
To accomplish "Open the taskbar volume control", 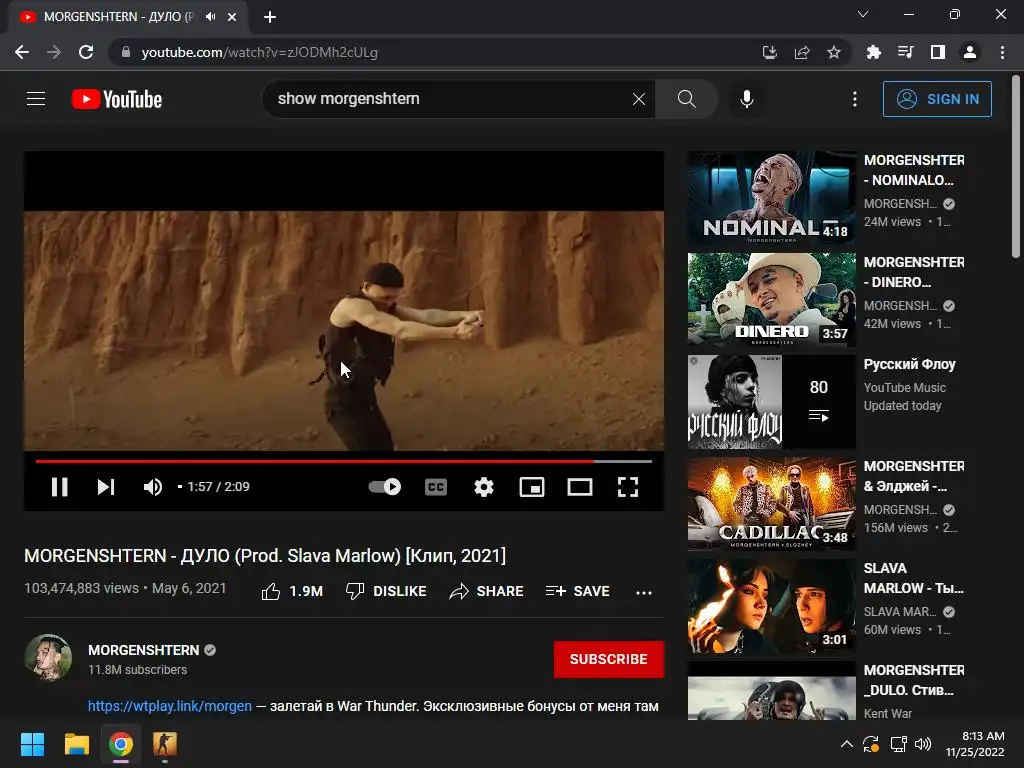I will [x=923, y=744].
